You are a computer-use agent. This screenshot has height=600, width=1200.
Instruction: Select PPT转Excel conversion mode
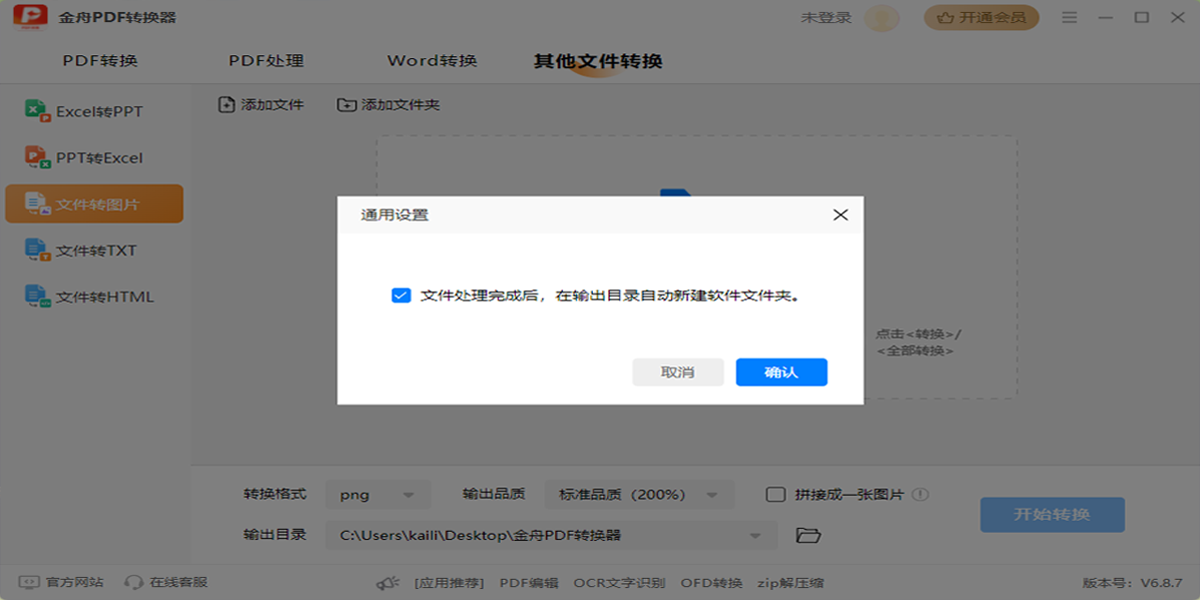pos(95,157)
